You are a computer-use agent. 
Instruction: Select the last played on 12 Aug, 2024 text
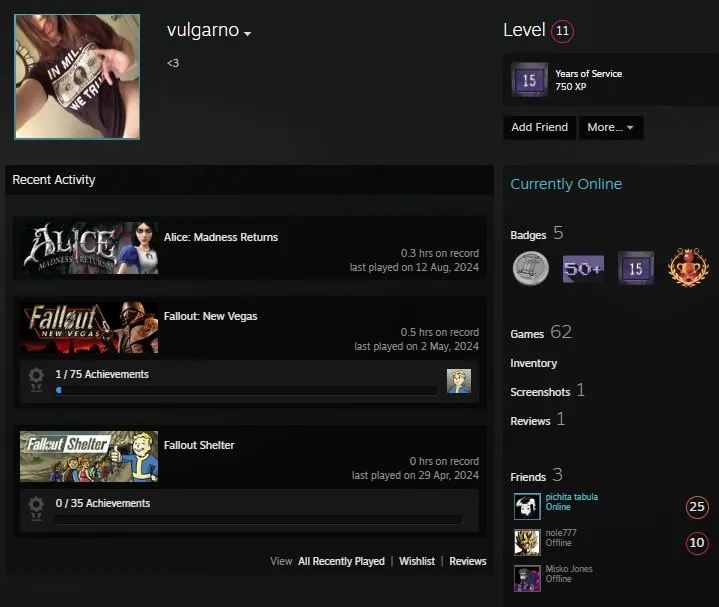(x=414, y=267)
